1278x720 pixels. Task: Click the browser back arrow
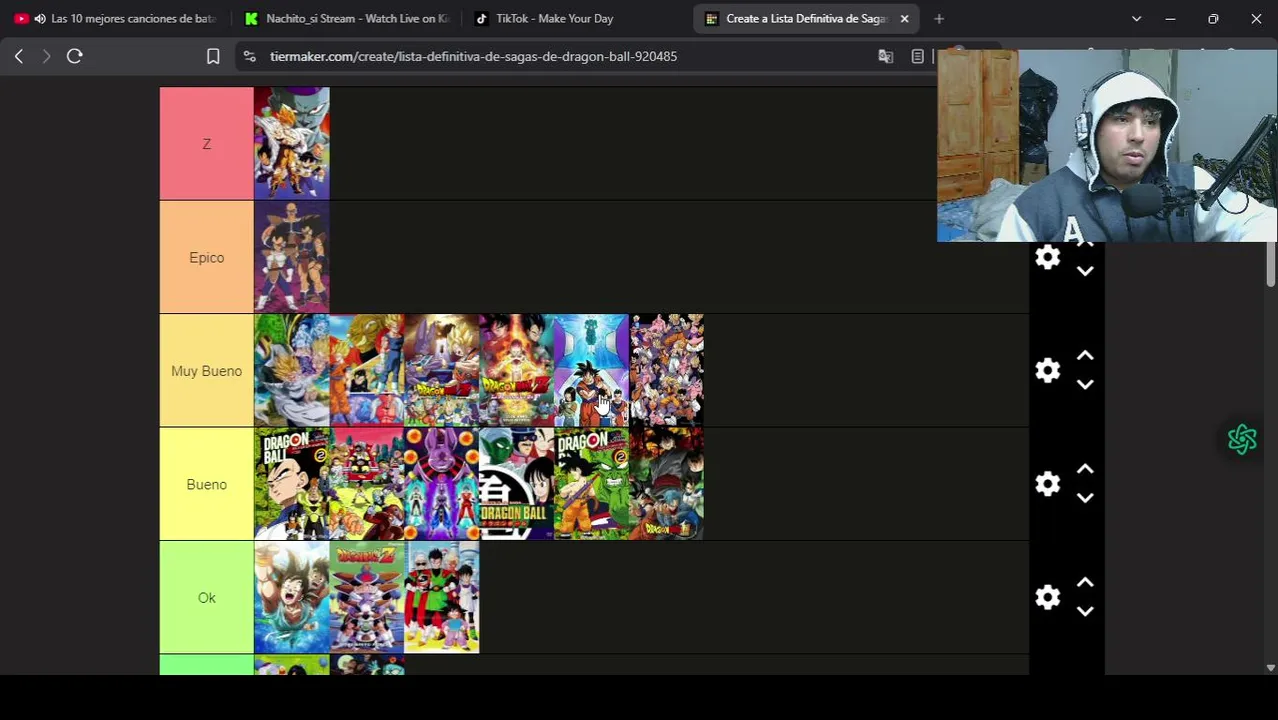click(19, 57)
